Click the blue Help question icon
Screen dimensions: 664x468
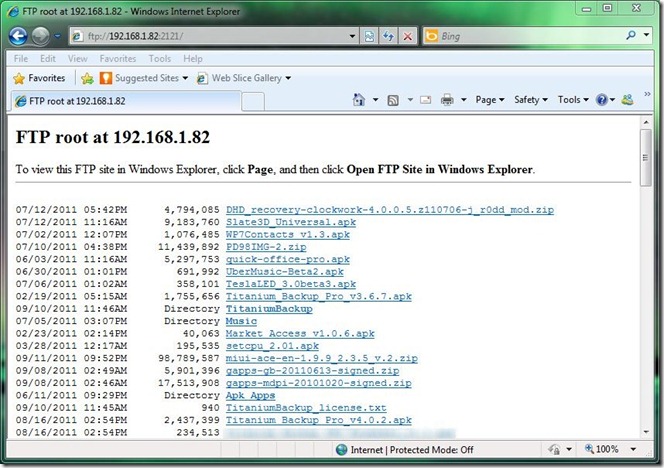coord(601,100)
